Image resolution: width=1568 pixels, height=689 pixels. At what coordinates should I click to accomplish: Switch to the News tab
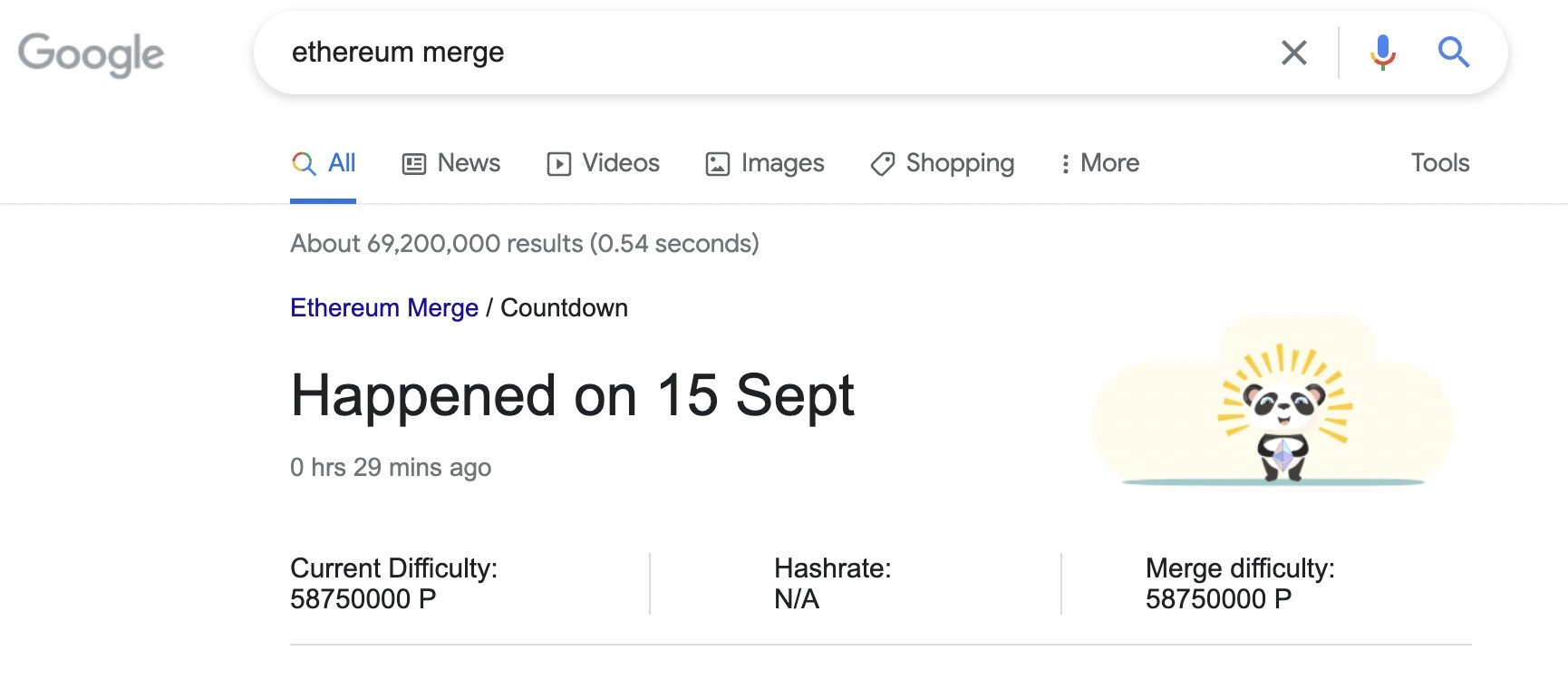click(451, 163)
